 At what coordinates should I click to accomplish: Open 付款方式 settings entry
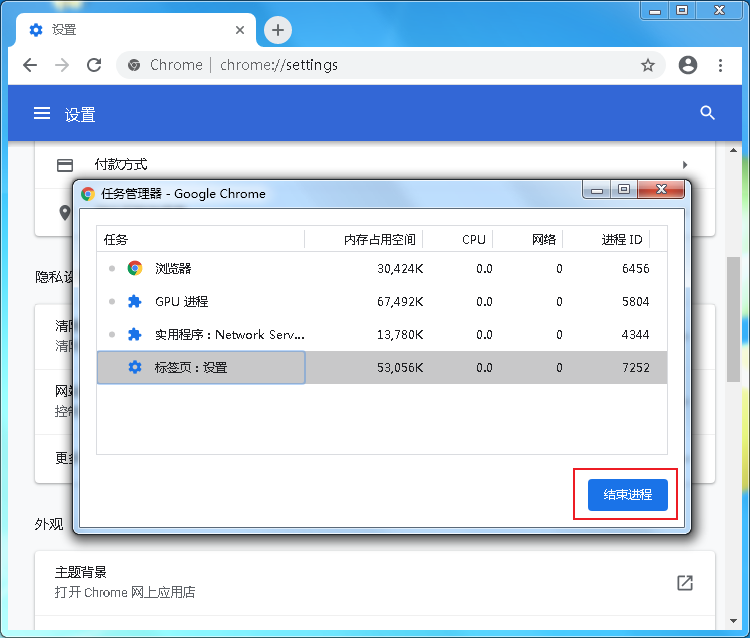pos(375,165)
